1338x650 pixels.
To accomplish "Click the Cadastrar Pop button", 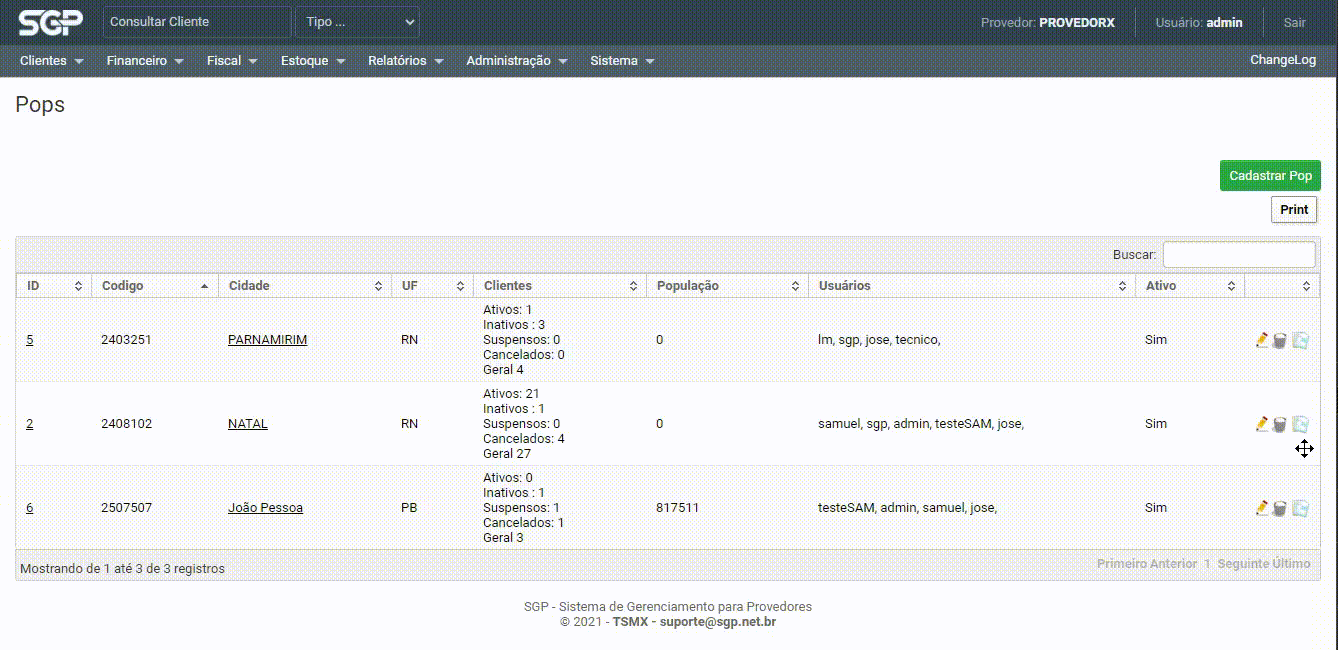I will 1270,176.
